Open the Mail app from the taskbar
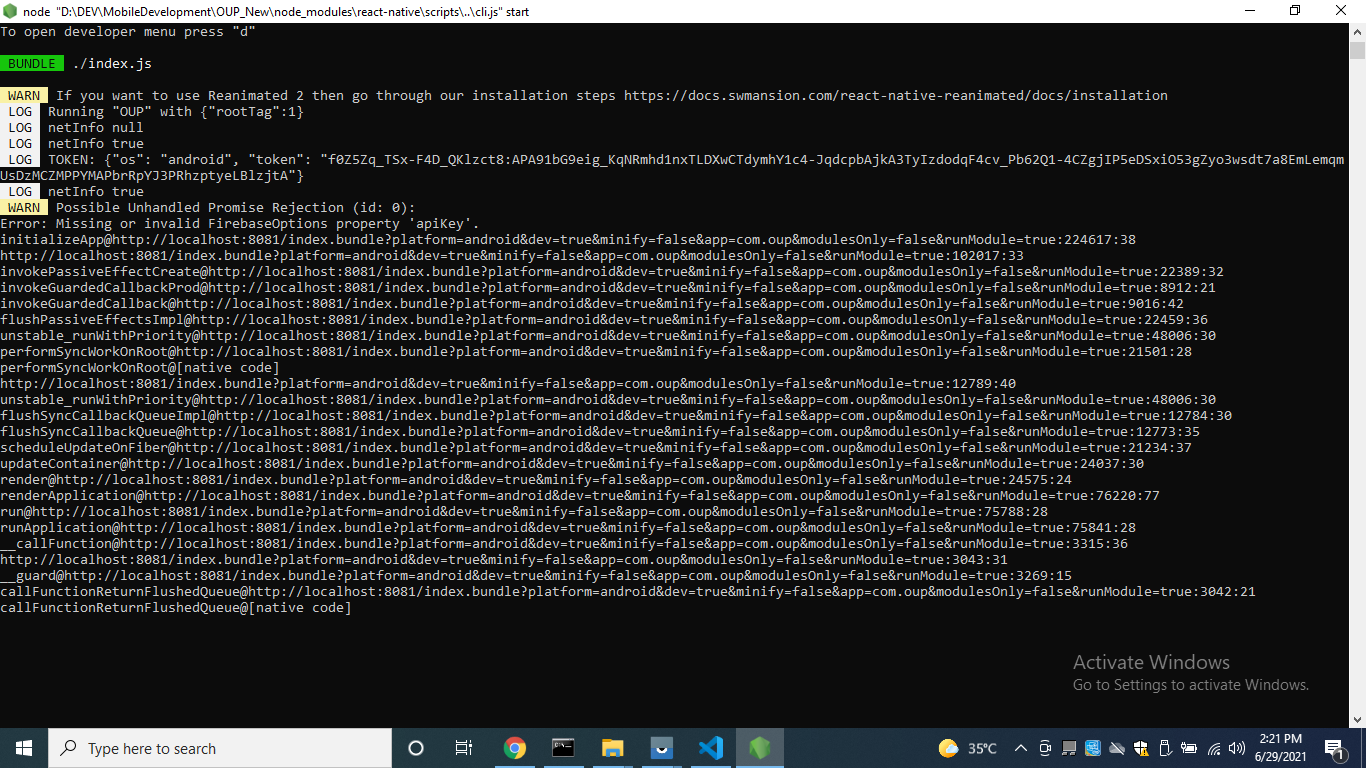 [x=660, y=747]
